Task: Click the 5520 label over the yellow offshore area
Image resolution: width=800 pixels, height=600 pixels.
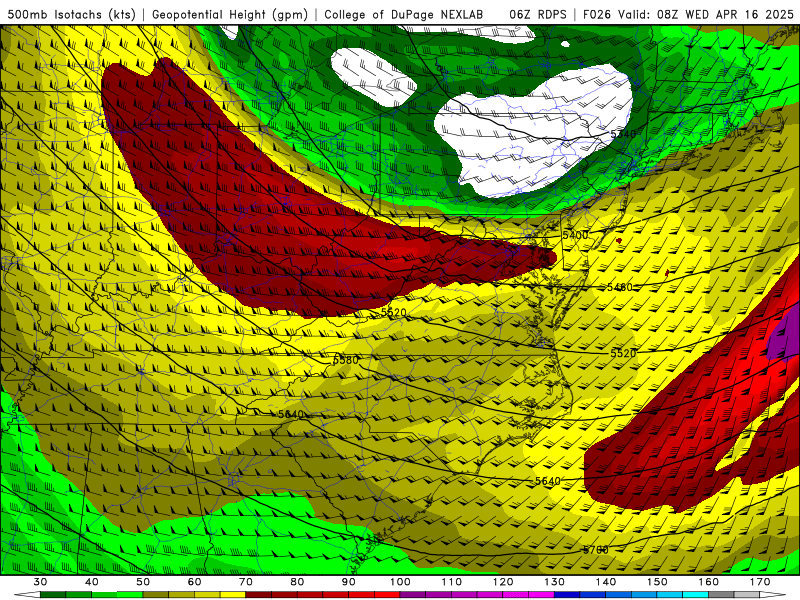Action: point(623,353)
